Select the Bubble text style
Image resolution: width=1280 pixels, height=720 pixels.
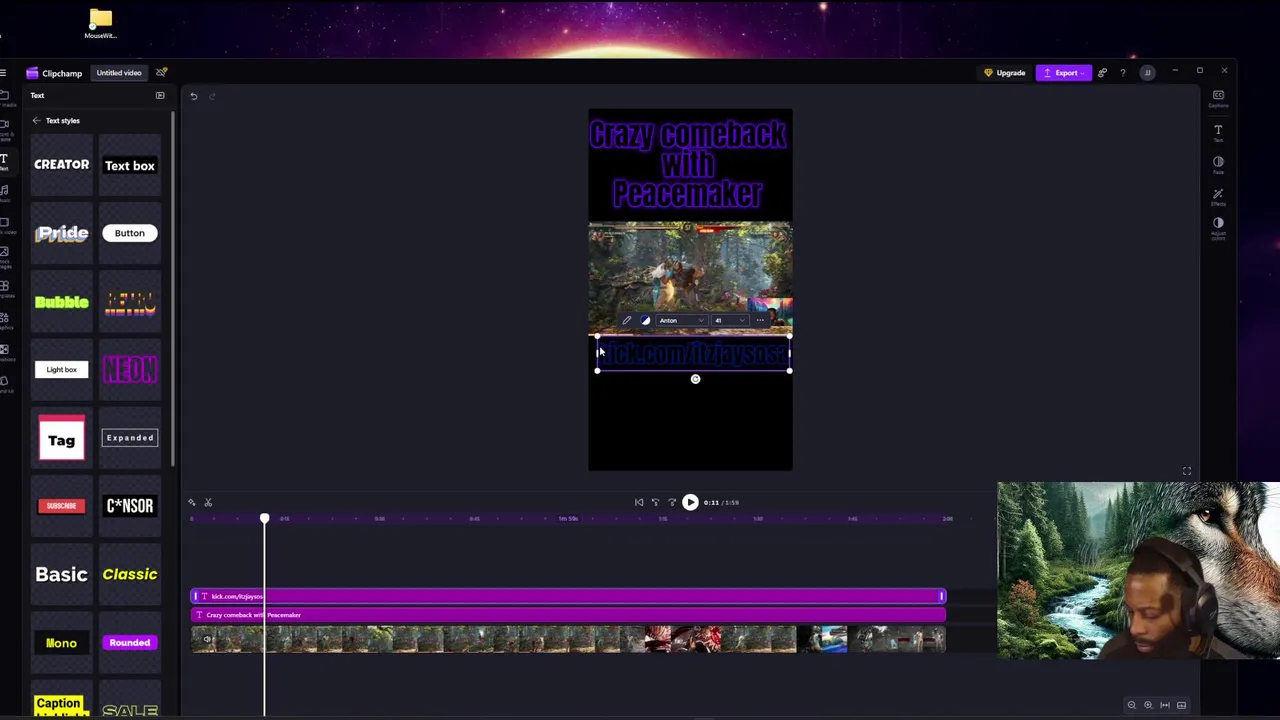[x=62, y=301]
